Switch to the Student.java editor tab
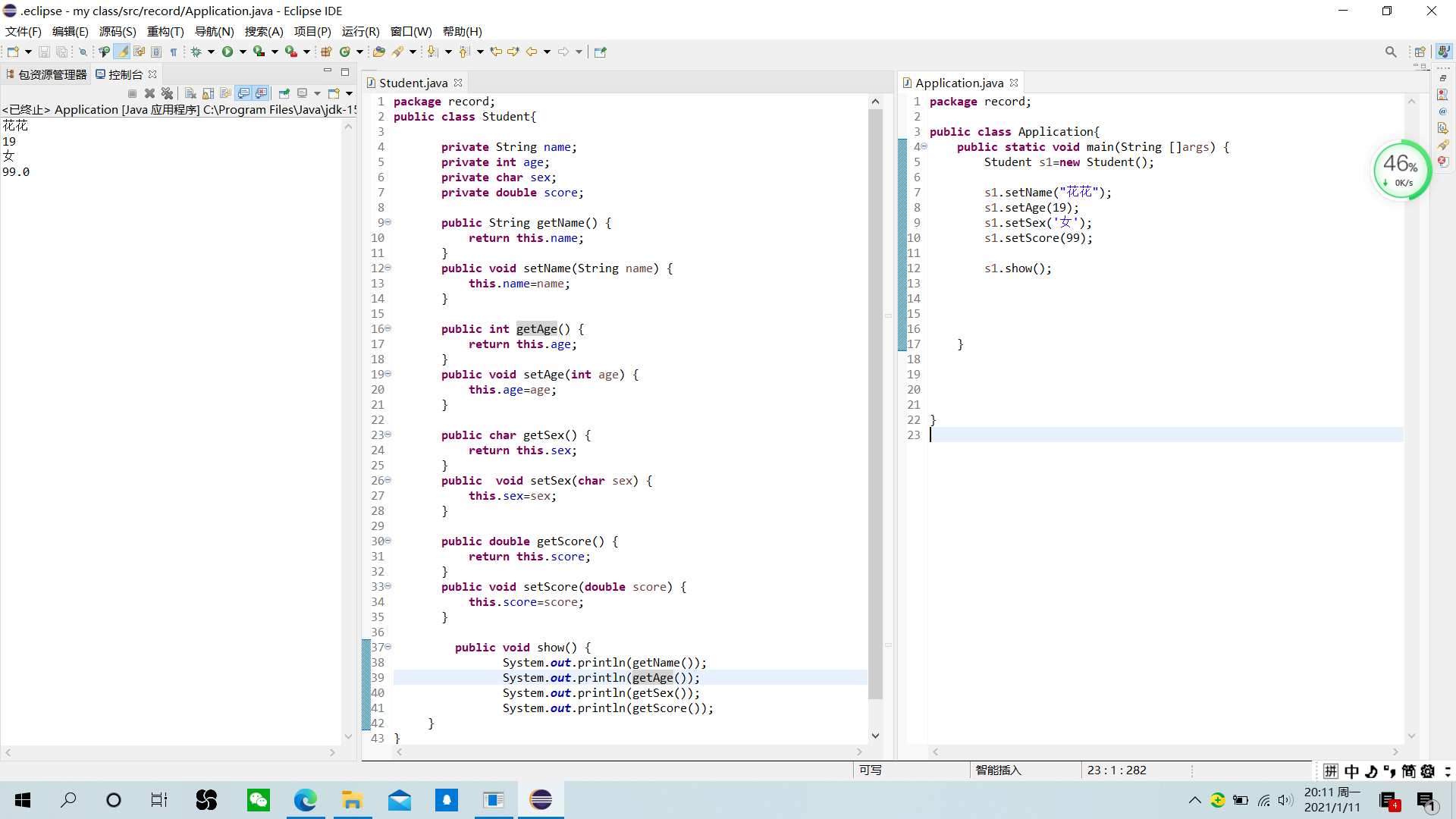Image resolution: width=1456 pixels, height=819 pixels. pos(413,83)
